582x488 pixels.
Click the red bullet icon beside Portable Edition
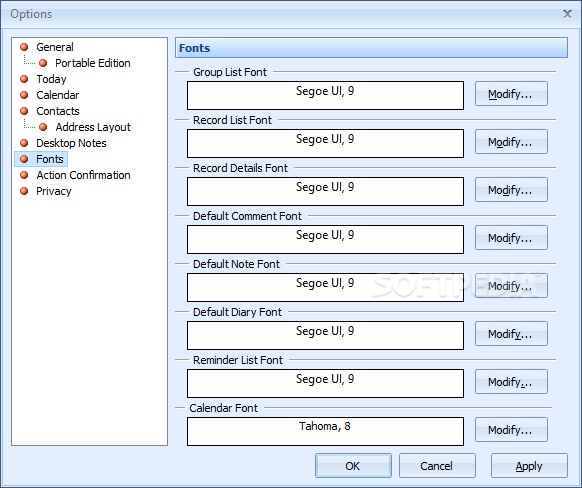43,63
